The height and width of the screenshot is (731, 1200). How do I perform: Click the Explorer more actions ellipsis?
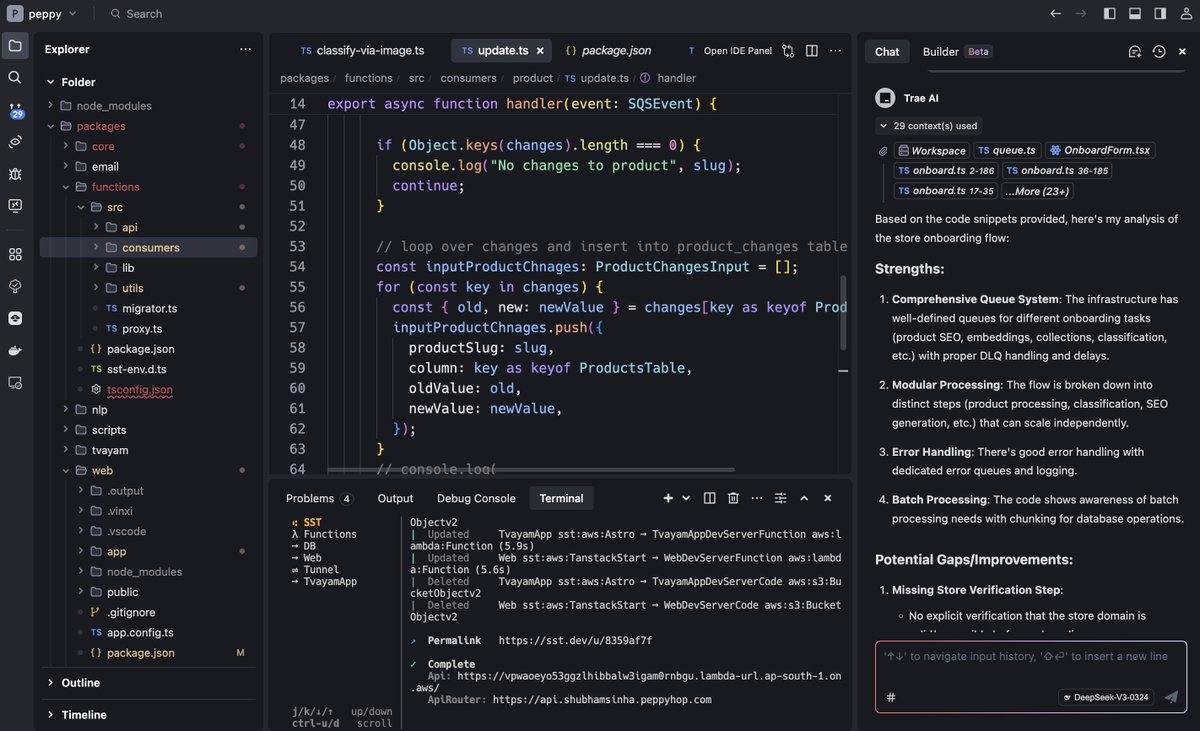246,49
